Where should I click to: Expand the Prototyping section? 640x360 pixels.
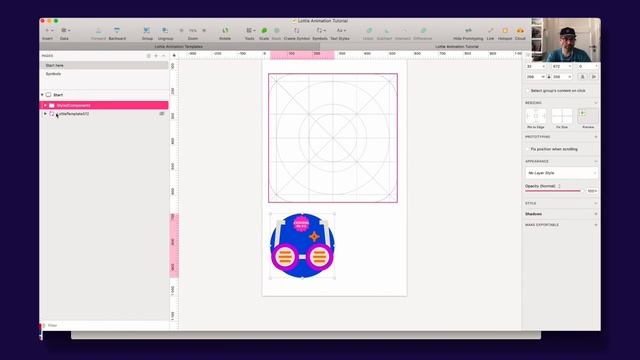(596, 137)
